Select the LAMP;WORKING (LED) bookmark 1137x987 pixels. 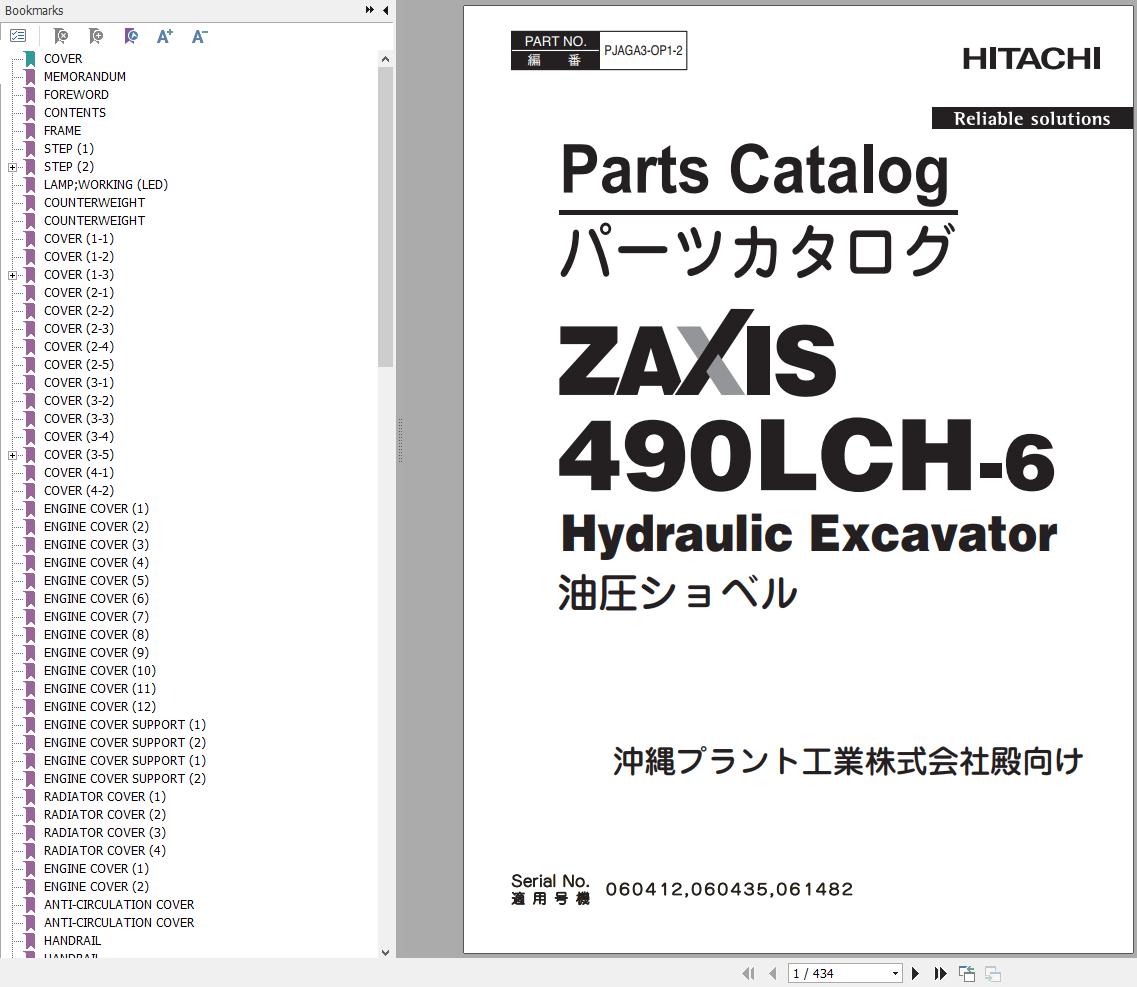tap(106, 185)
